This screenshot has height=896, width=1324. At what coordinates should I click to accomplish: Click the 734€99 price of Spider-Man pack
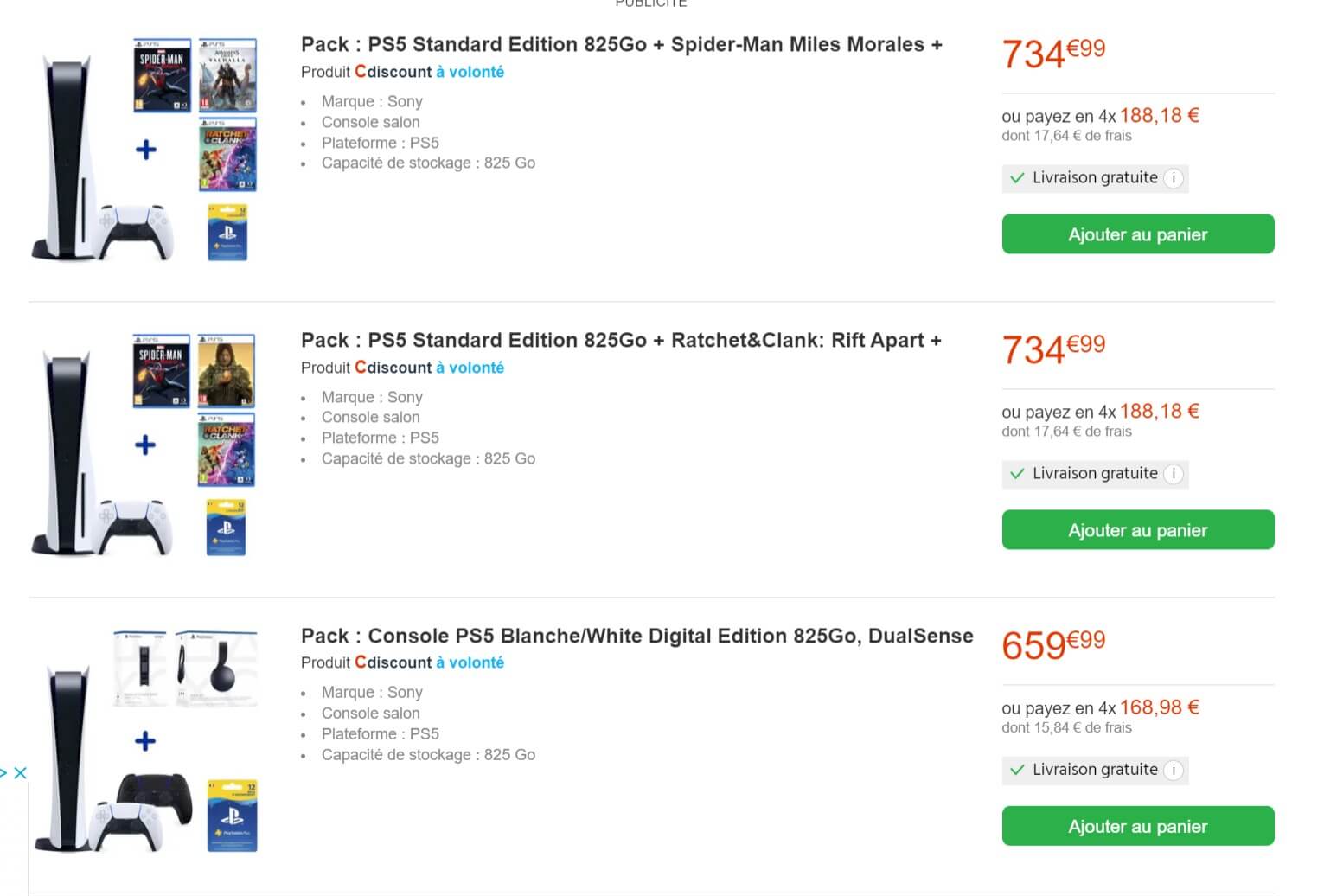pyautogui.click(x=1053, y=54)
